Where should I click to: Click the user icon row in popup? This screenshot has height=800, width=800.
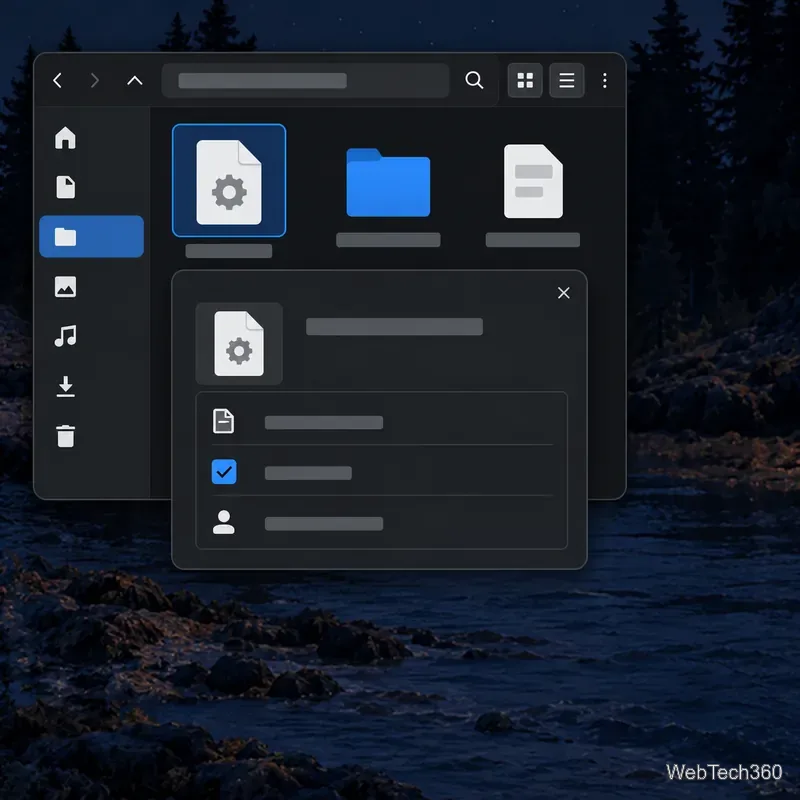pos(382,523)
